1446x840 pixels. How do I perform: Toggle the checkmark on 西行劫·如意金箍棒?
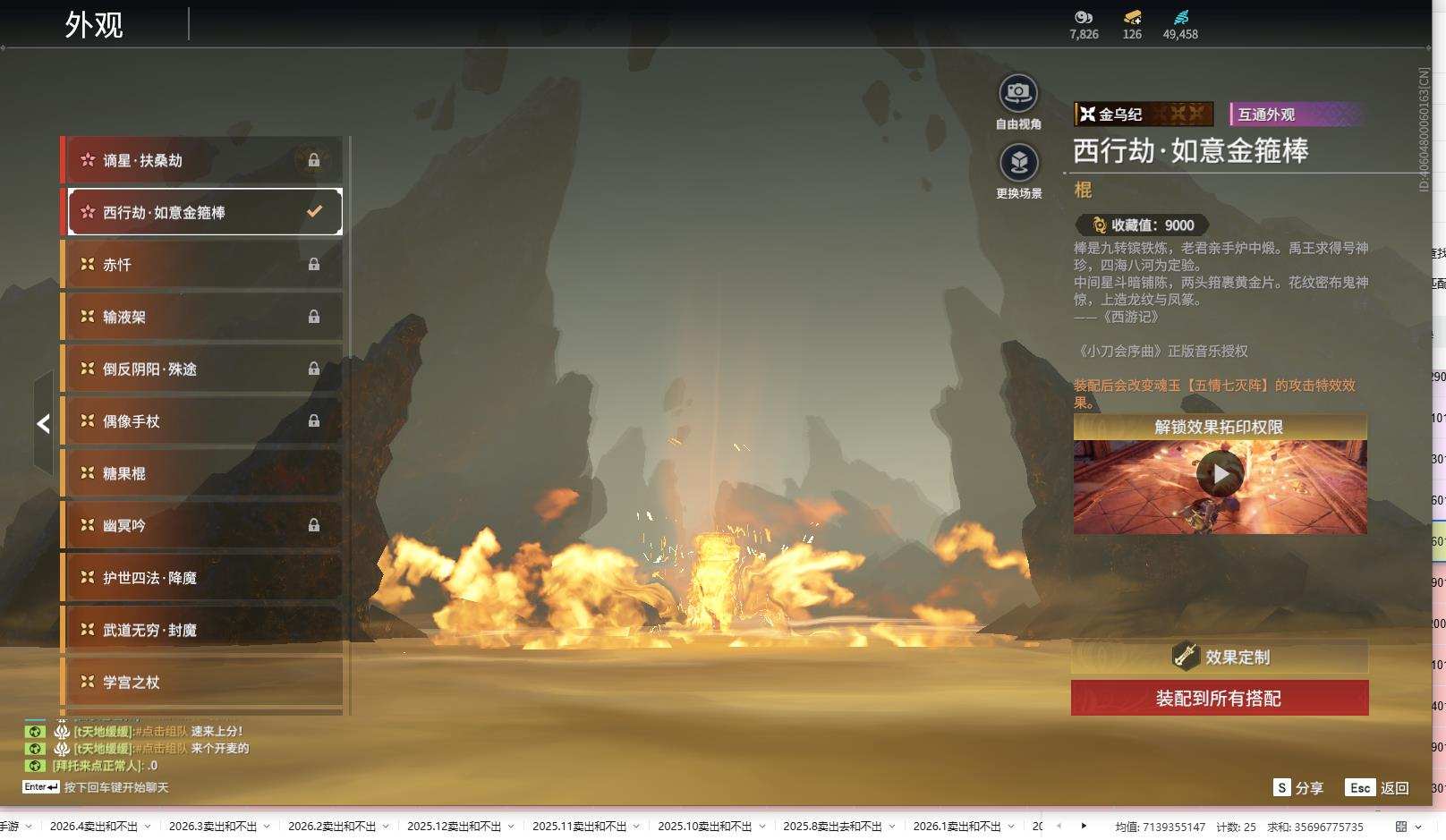314,212
